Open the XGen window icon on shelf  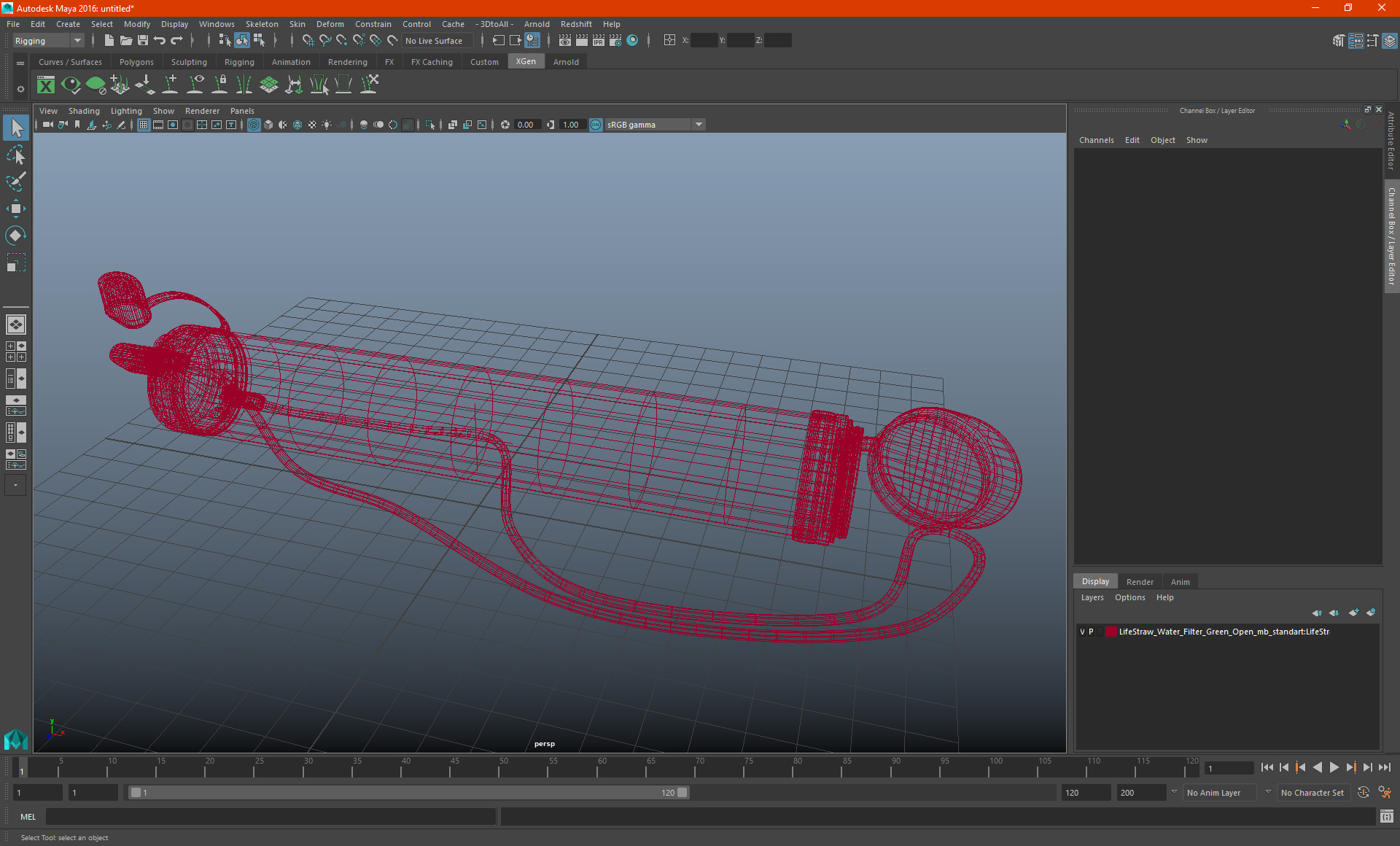(46, 85)
